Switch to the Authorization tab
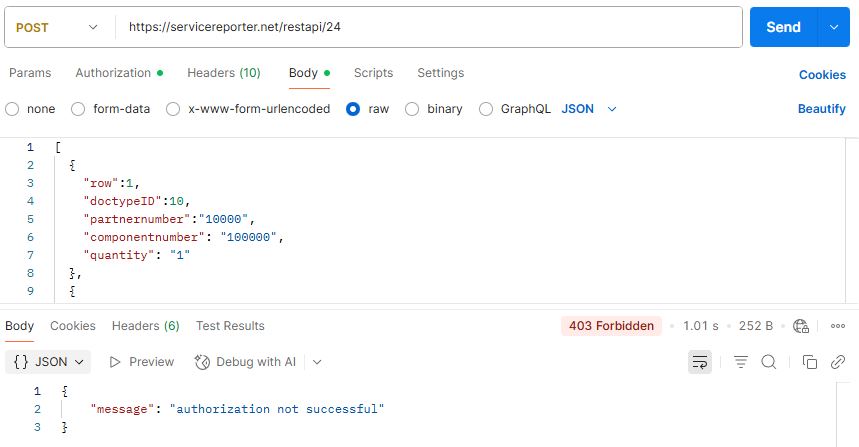 click(x=119, y=73)
